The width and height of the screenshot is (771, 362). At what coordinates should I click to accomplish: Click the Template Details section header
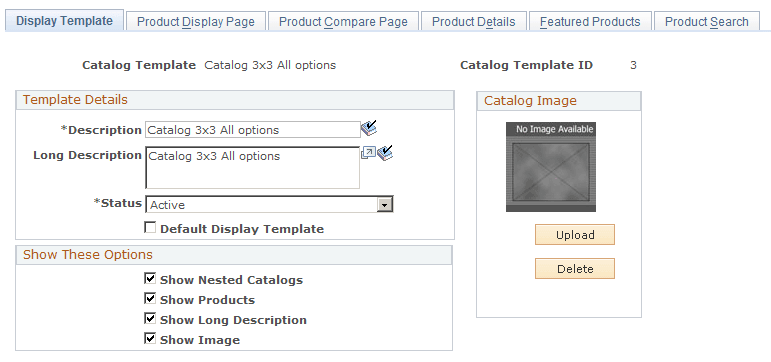pos(235,100)
